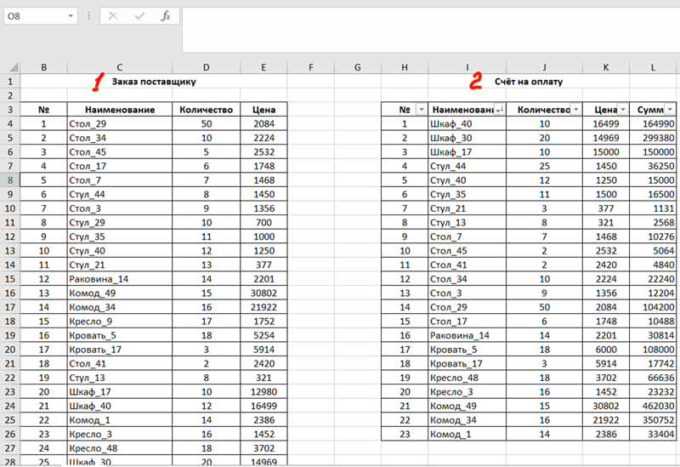Click cell 'Стол_7' in left table

[x=120, y=180]
